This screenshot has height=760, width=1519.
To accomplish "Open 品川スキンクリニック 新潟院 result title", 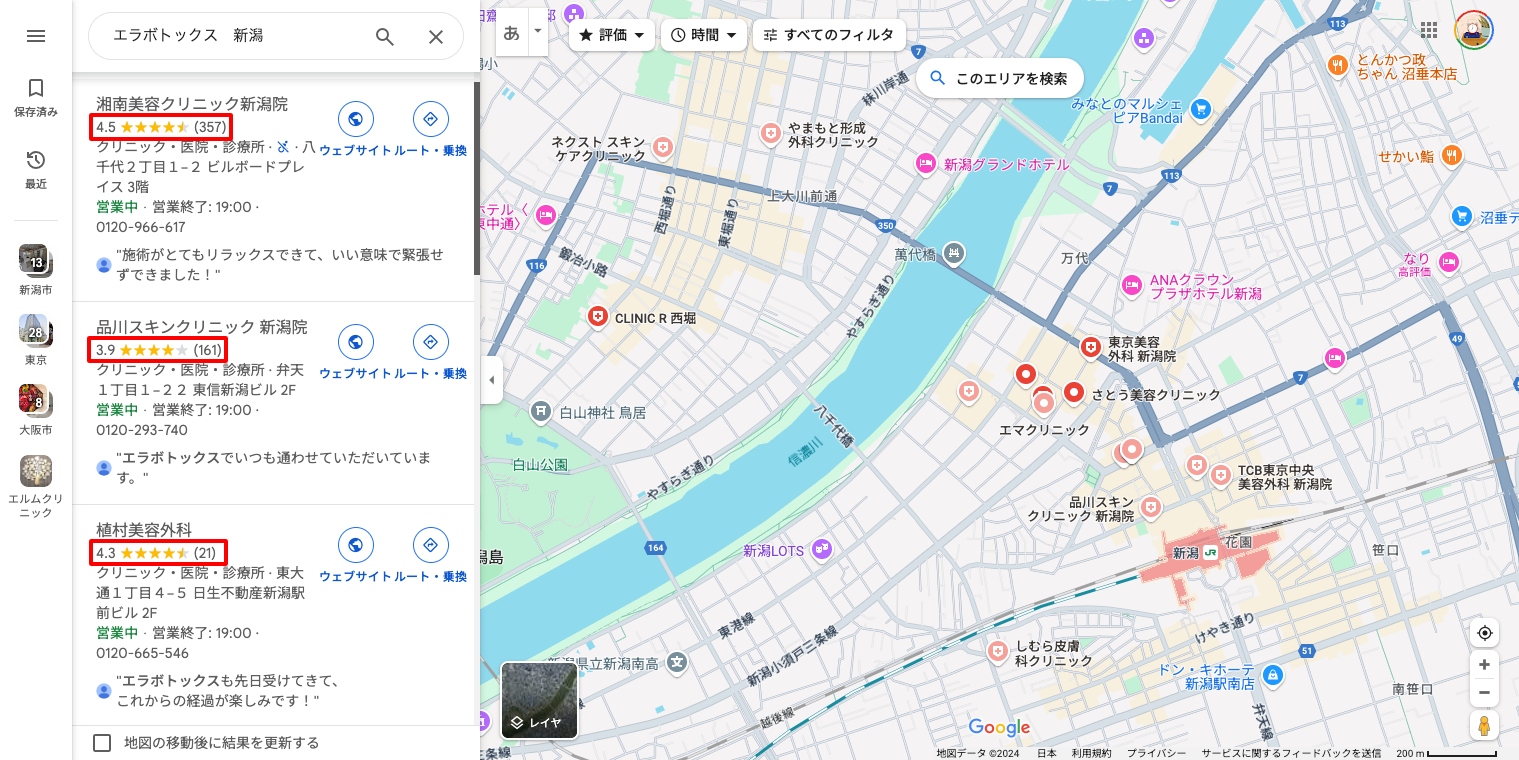I will tap(202, 327).
